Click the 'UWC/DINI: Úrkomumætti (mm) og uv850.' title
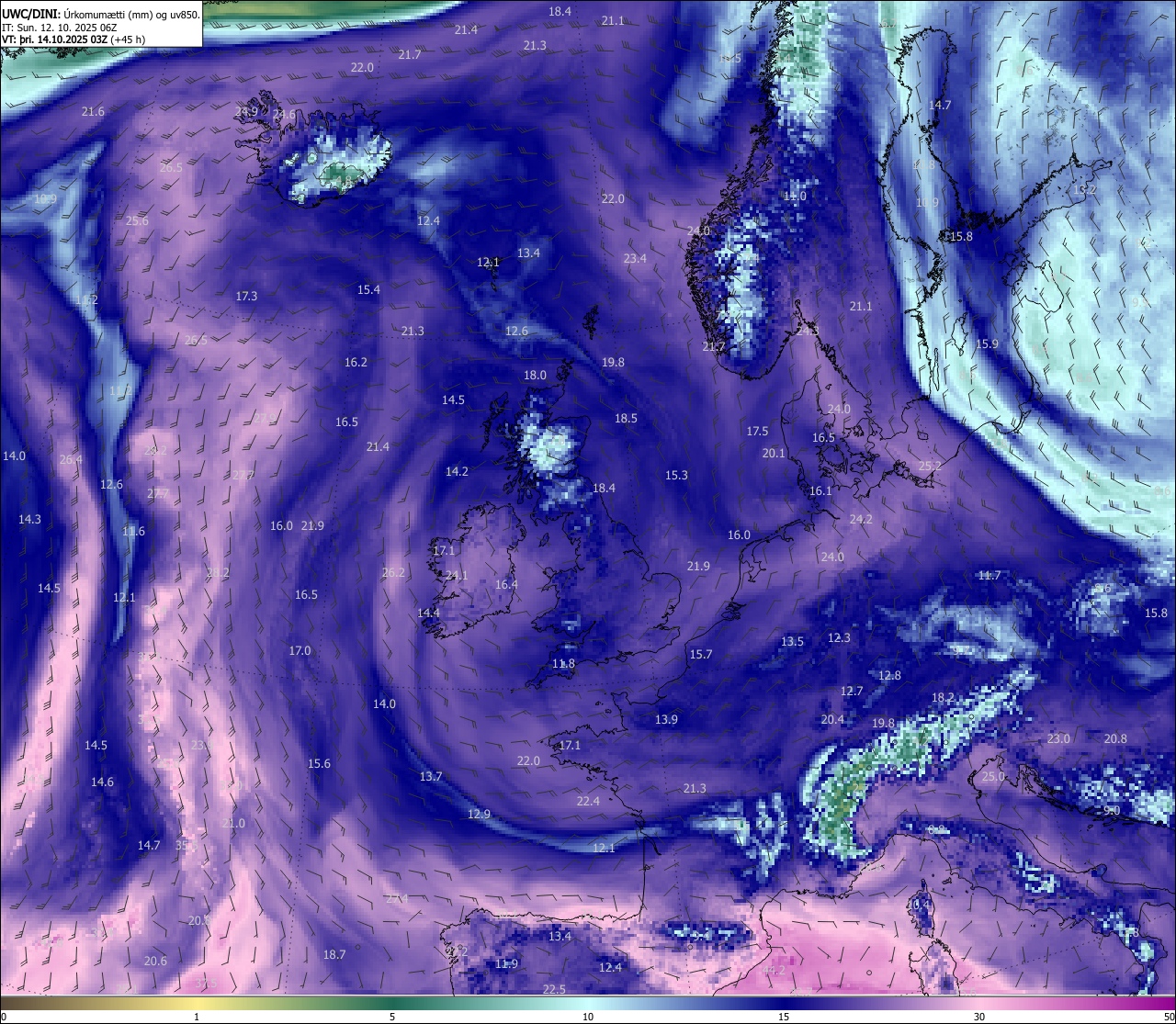This screenshot has height=1024, width=1176. click(x=100, y=14)
